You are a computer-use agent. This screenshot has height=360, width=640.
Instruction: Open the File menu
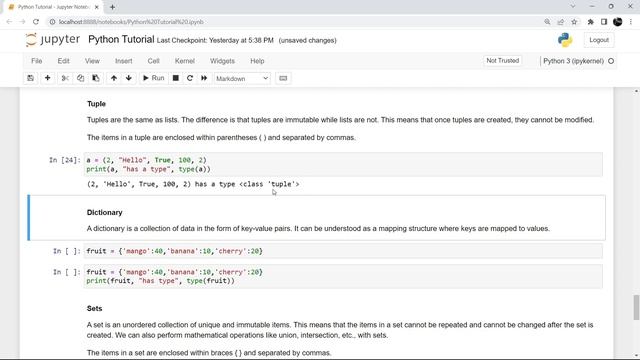click(x=37, y=61)
